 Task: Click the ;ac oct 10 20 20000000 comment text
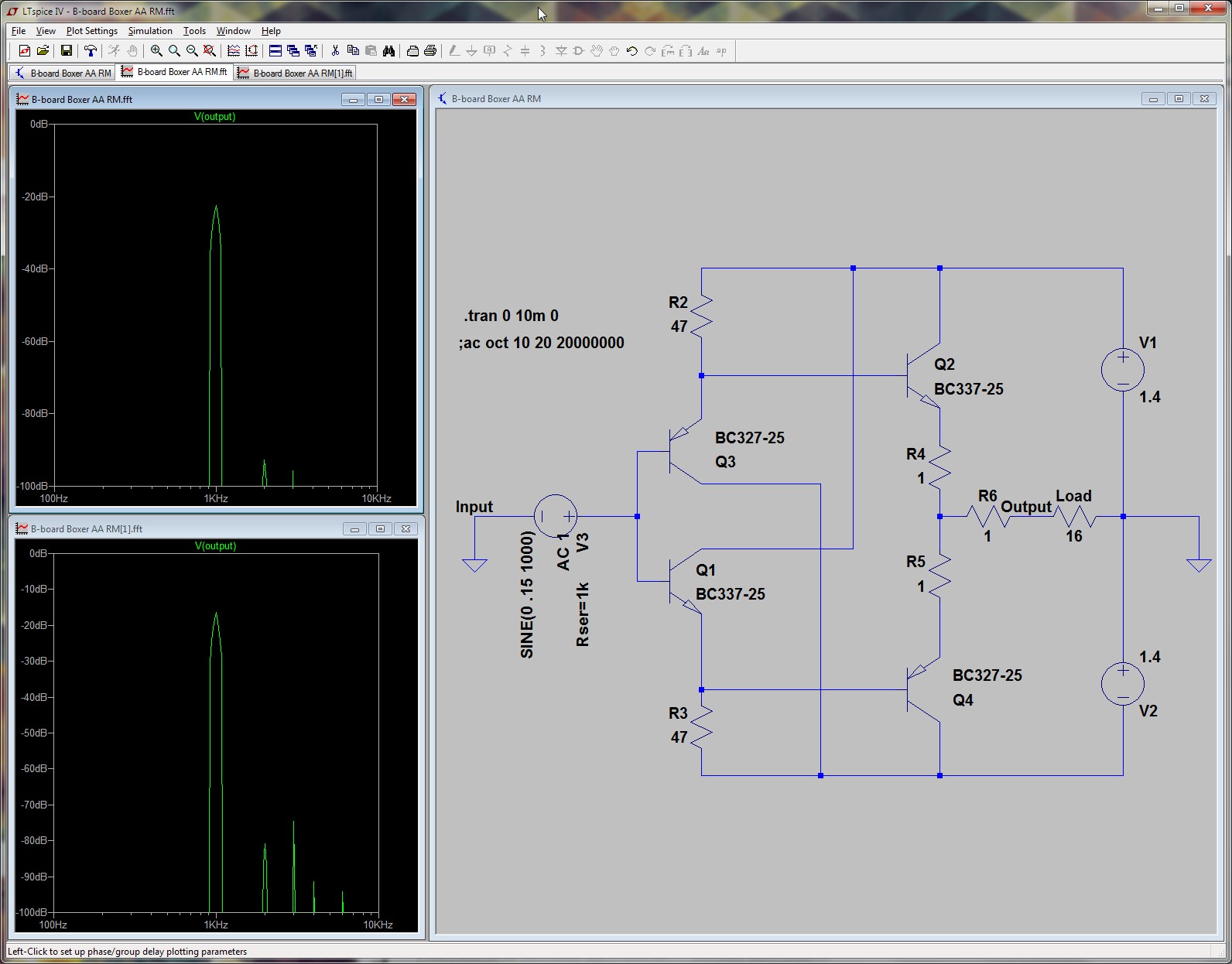pos(541,343)
